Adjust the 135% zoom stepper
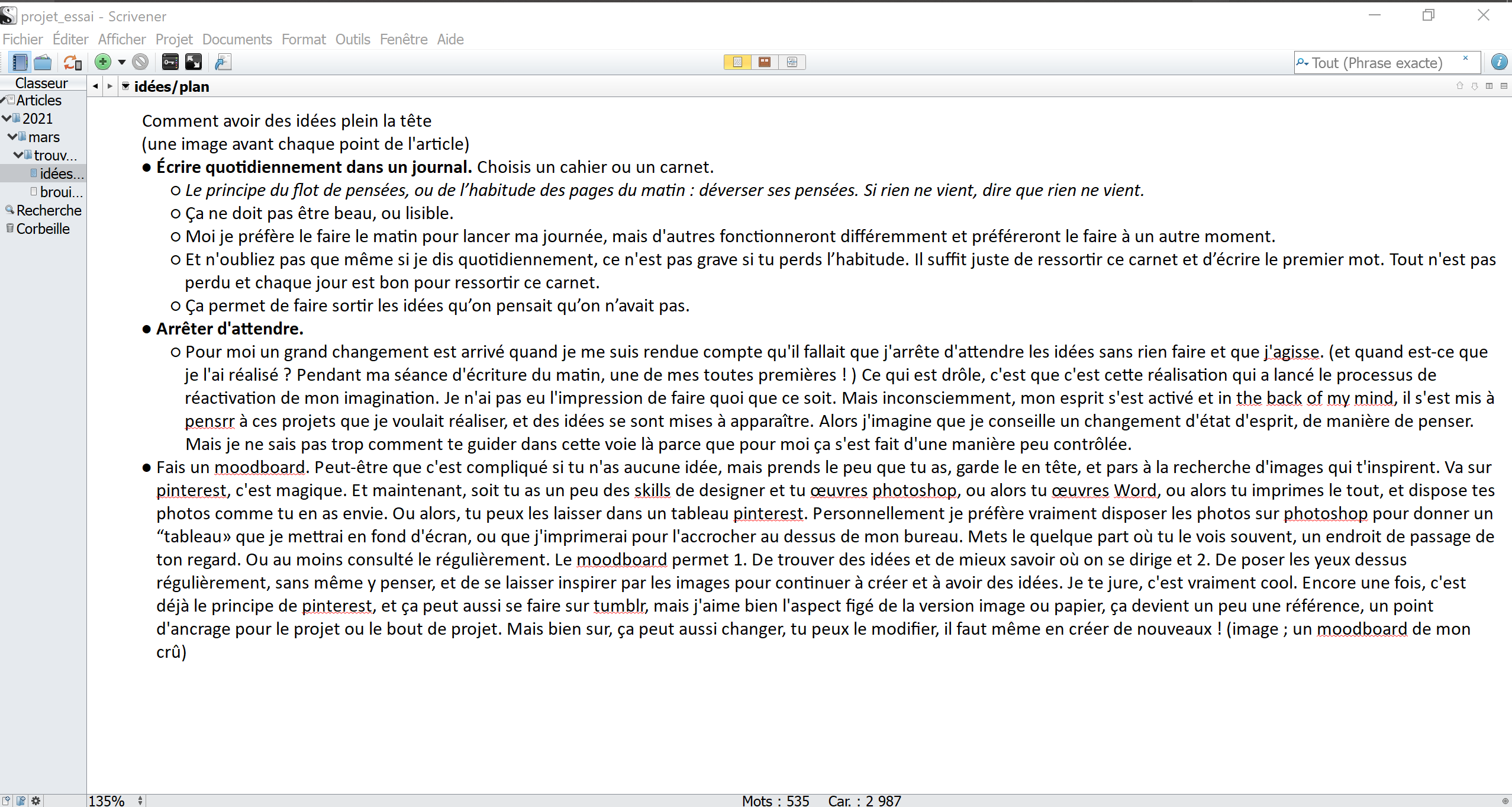 coord(140,800)
